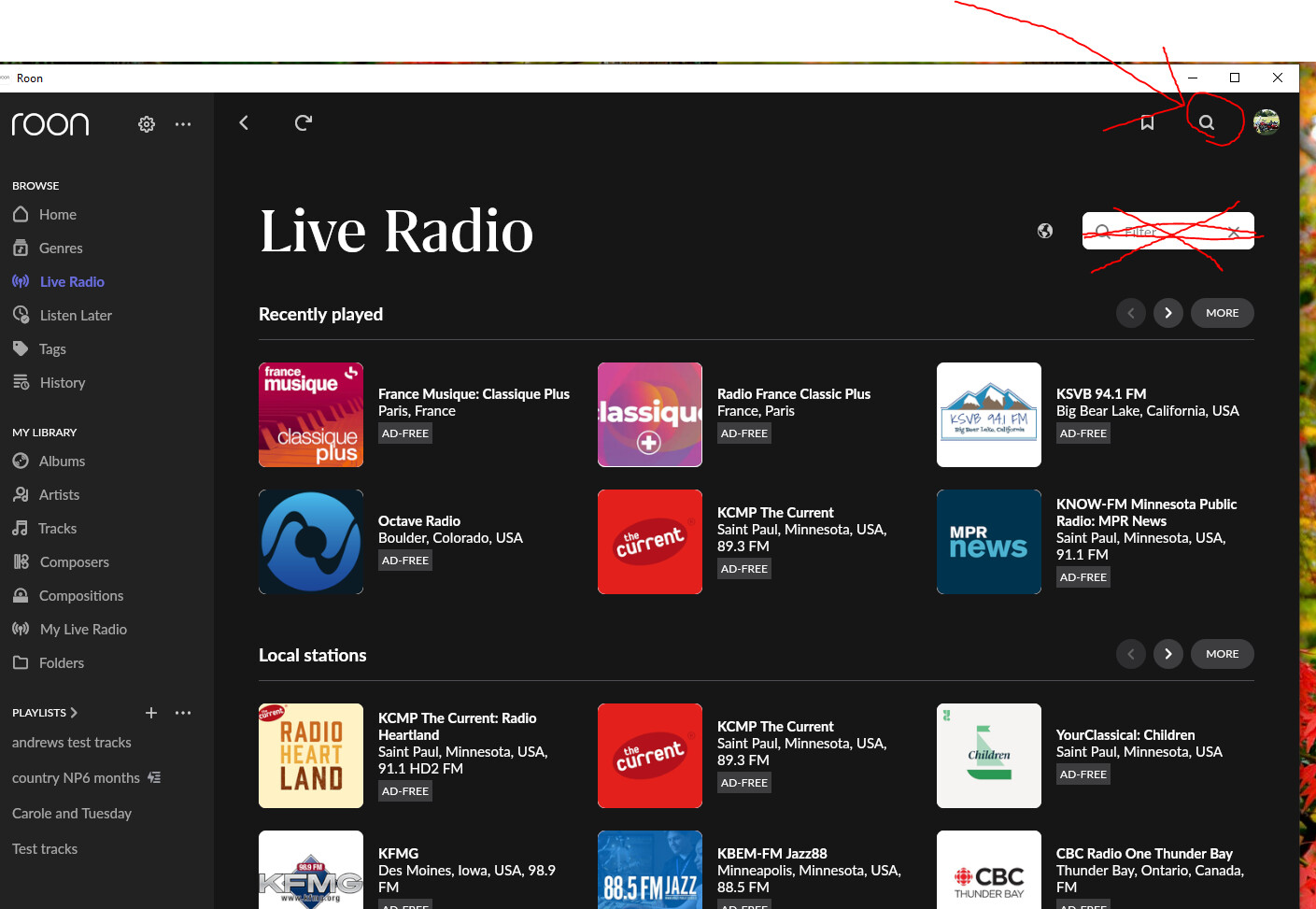Viewport: 1316px width, 909px height.
Task: Open the search magnifier icon
Action: click(x=1207, y=122)
